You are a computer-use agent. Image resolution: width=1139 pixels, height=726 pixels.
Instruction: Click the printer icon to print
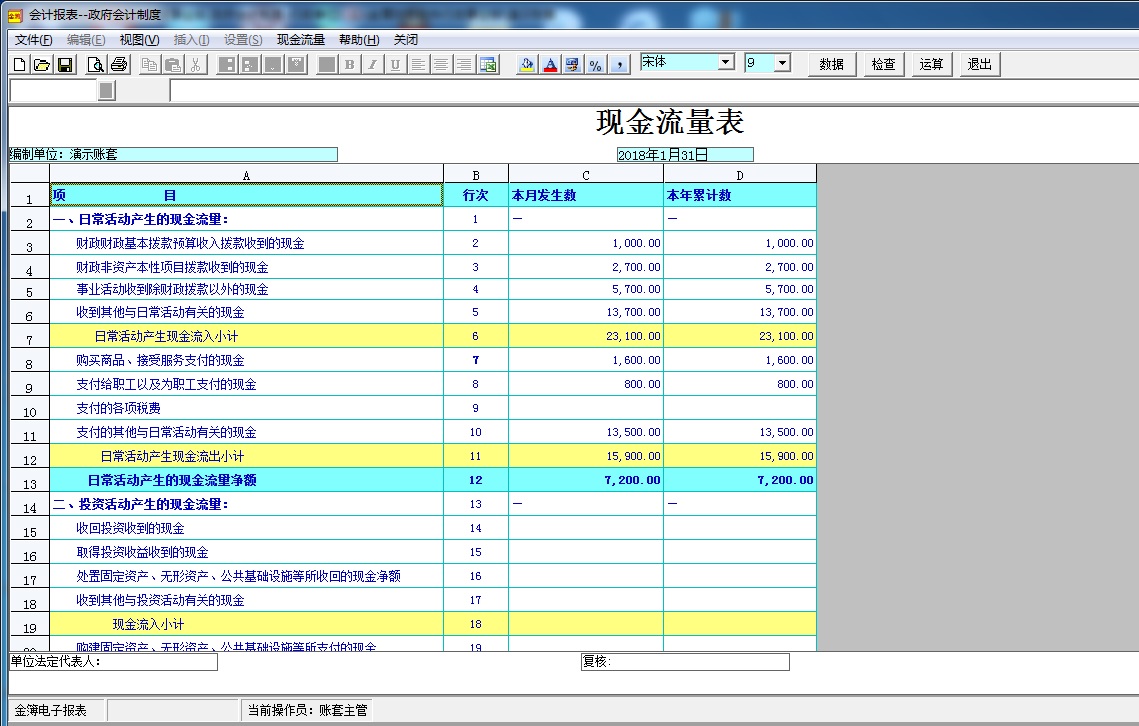point(119,65)
